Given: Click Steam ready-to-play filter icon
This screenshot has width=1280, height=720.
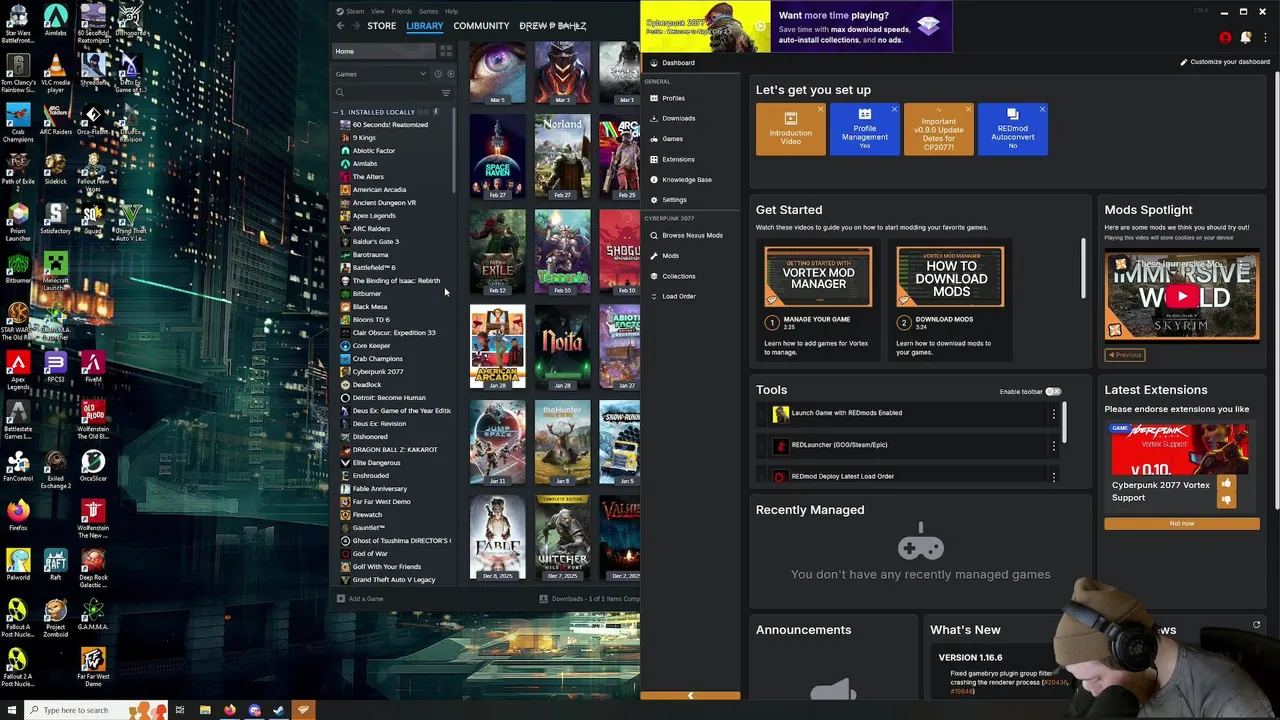Looking at the screenshot, I should point(450,74).
